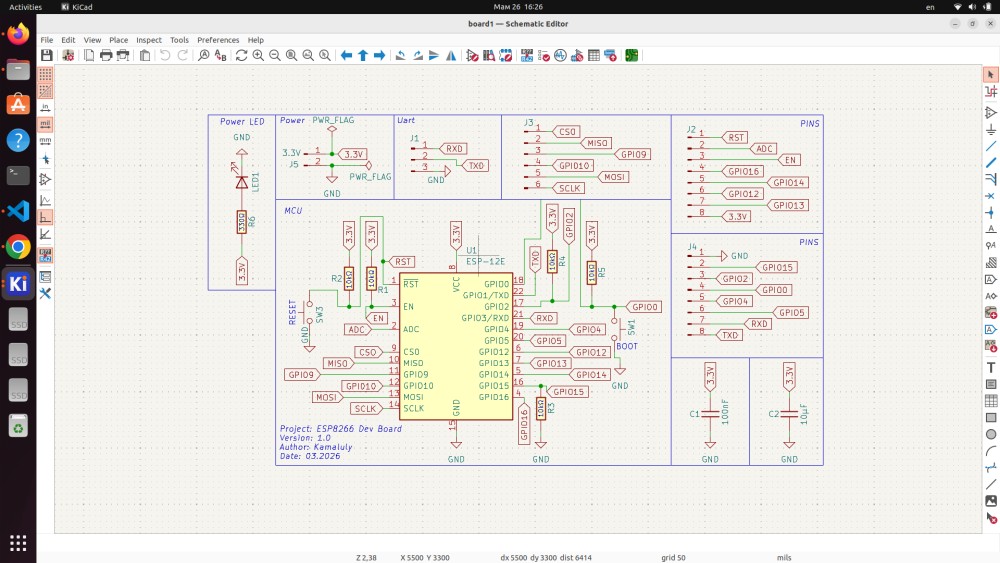
Task: Open the Preferences menu
Action: [218, 40]
